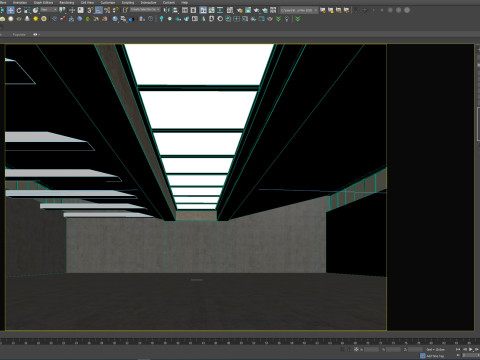Toggle the Scene Explorer

click(184, 10)
